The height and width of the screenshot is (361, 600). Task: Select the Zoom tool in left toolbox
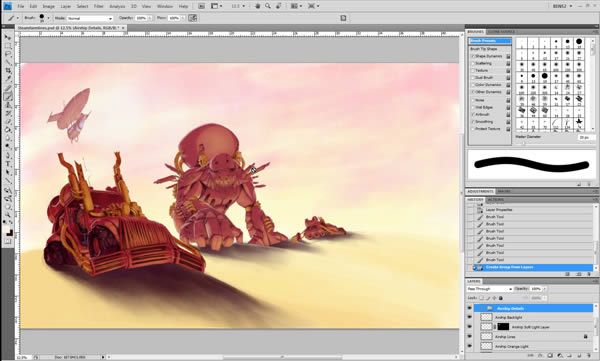[8, 216]
